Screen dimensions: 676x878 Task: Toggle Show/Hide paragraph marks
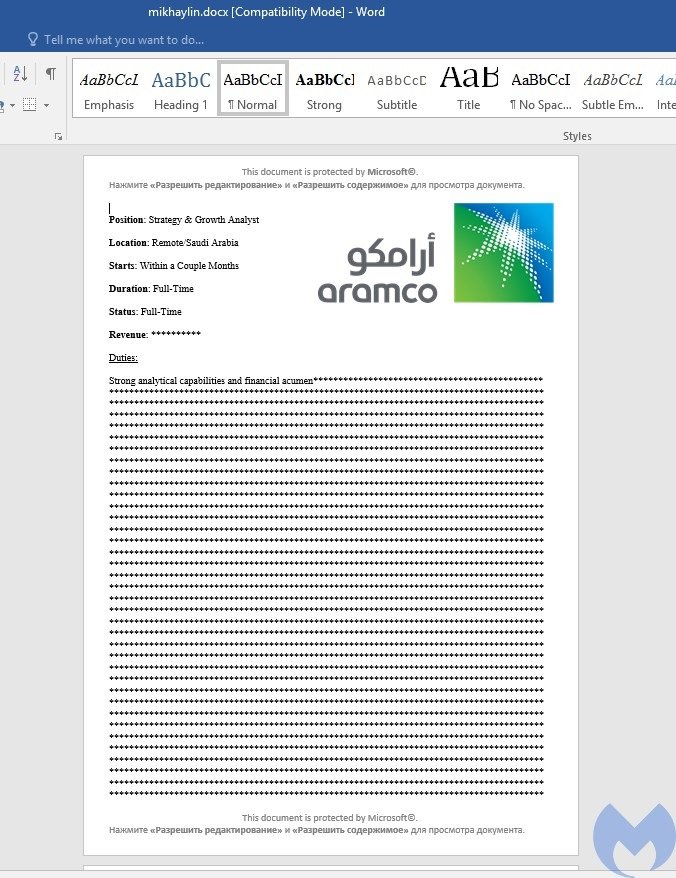click(50, 73)
